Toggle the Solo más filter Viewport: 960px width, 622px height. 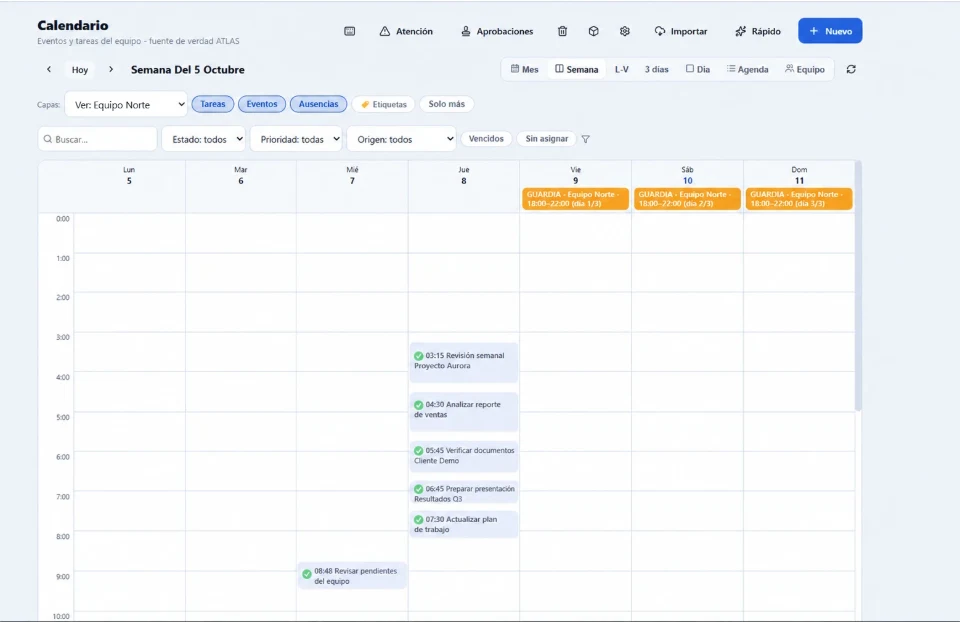447,104
